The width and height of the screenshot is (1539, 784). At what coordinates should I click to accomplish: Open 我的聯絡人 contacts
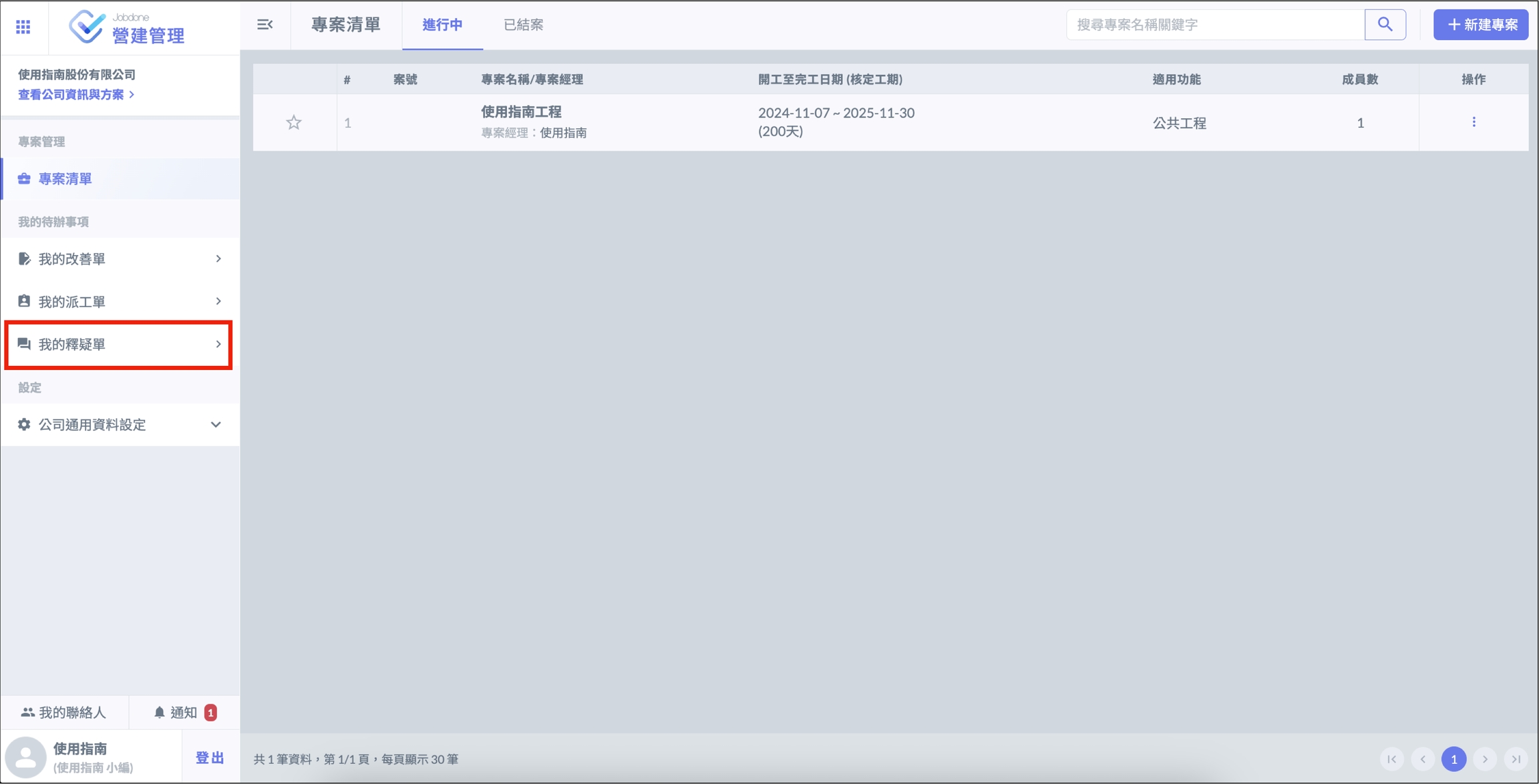click(64, 713)
